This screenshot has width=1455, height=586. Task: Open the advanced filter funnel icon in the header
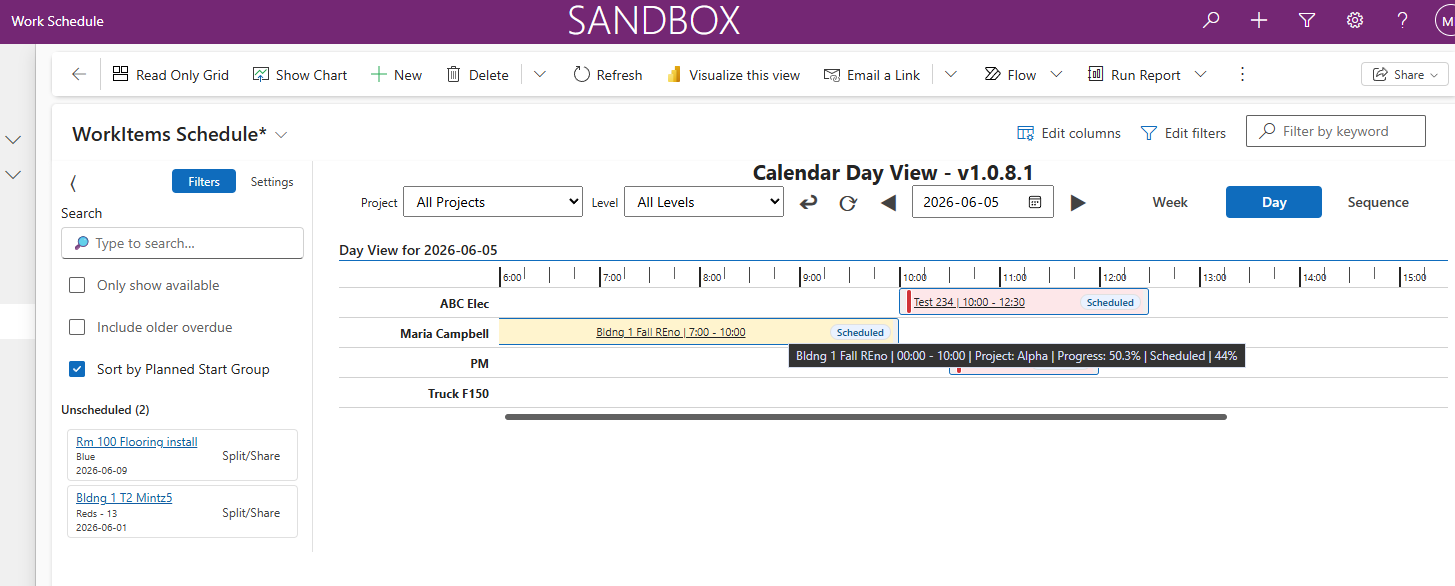1307,20
